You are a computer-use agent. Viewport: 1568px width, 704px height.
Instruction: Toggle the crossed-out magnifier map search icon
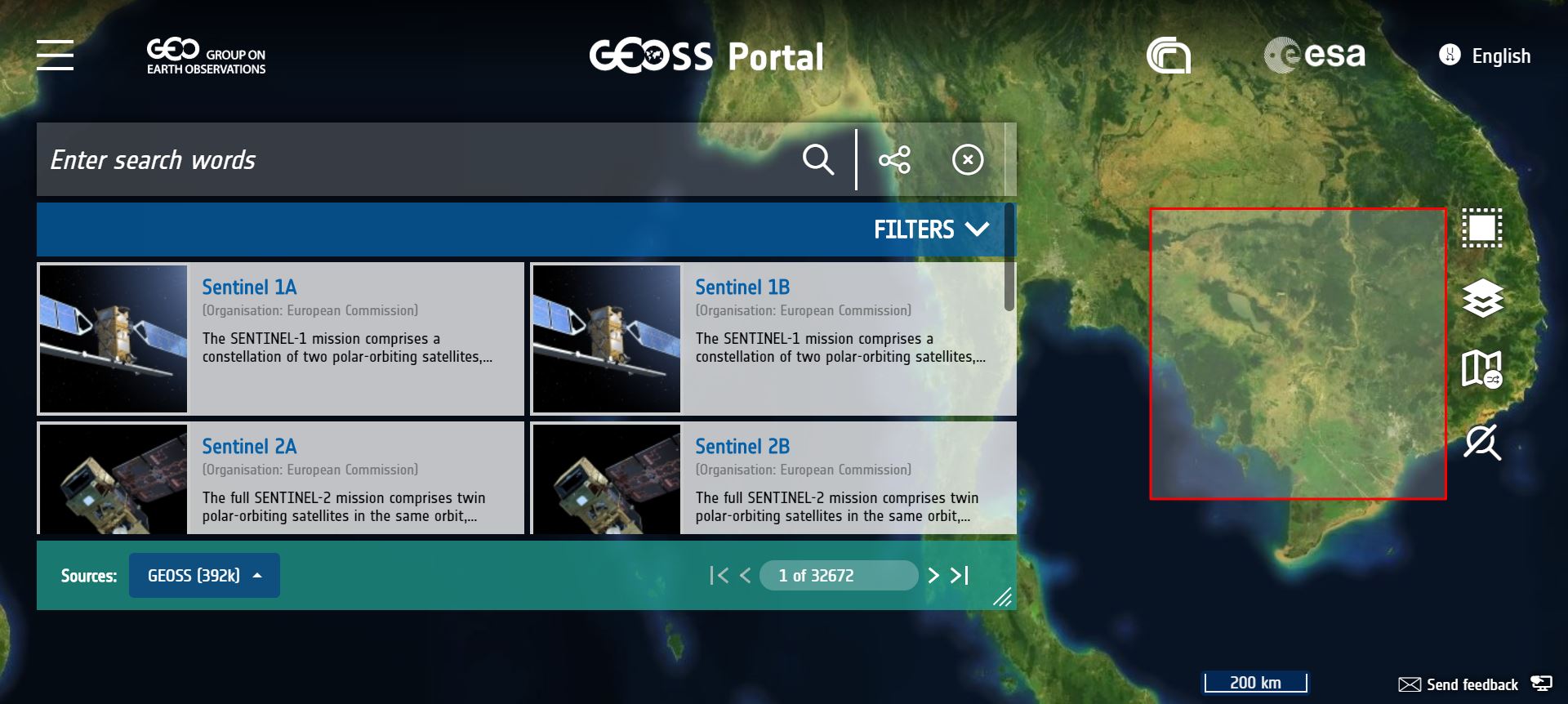(x=1481, y=442)
